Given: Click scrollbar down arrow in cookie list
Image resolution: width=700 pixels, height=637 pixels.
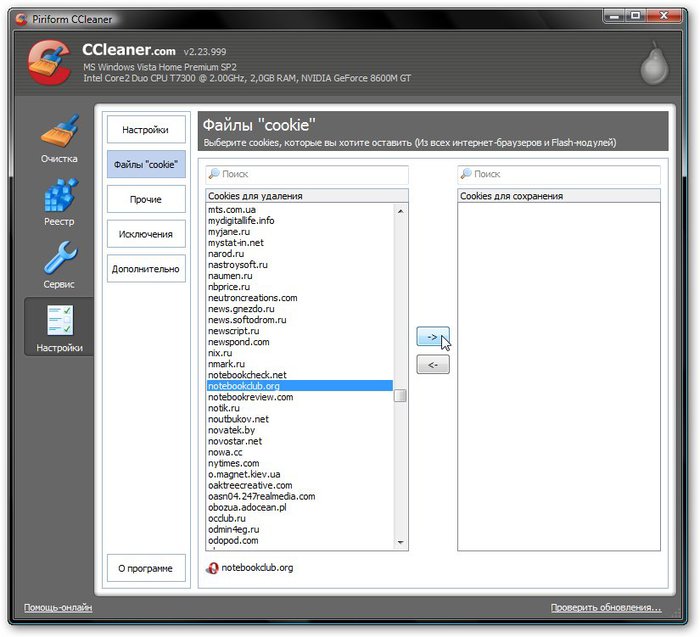Looking at the screenshot, I should (x=400, y=542).
